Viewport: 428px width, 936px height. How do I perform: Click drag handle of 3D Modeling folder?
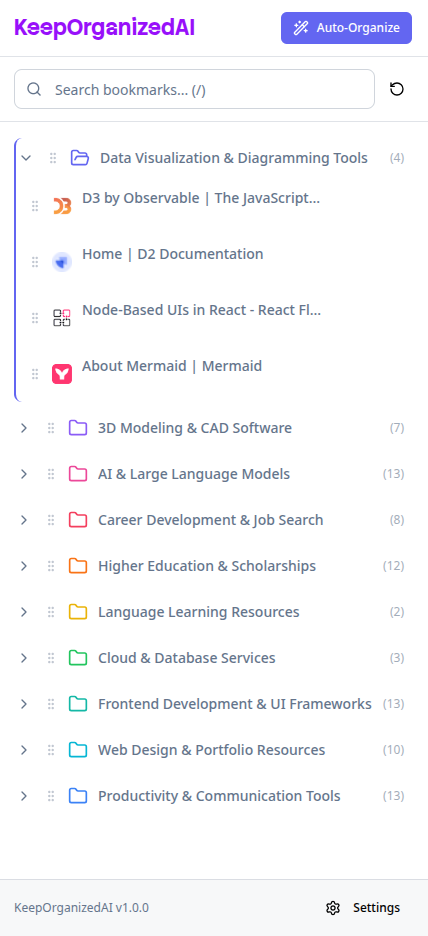(x=51, y=428)
